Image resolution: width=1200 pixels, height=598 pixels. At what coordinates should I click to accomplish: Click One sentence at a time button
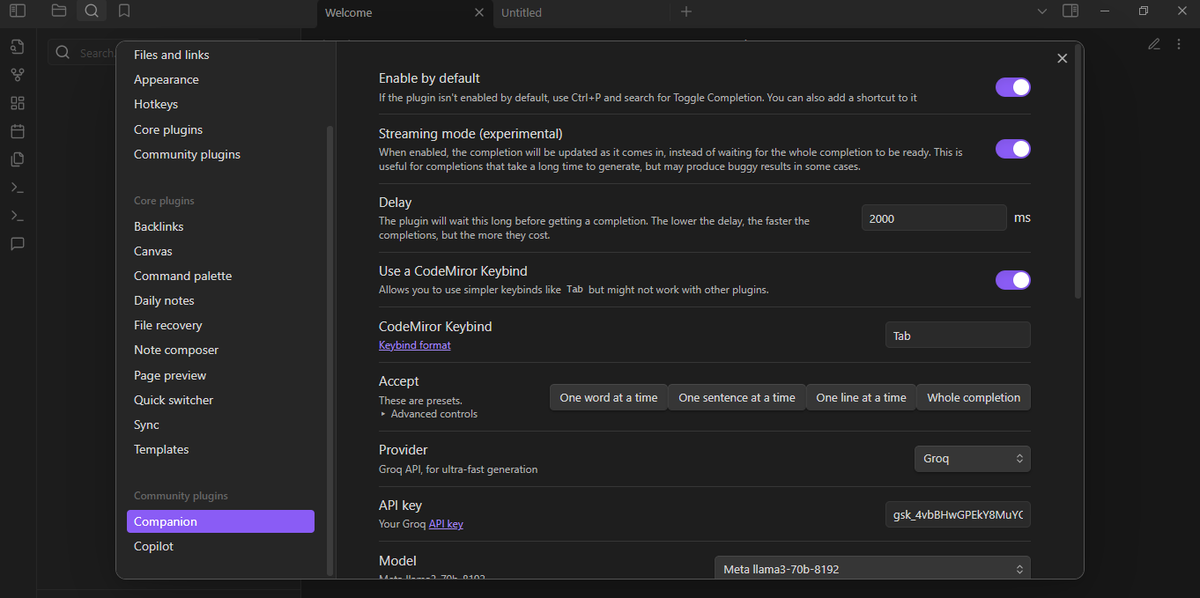tap(737, 397)
